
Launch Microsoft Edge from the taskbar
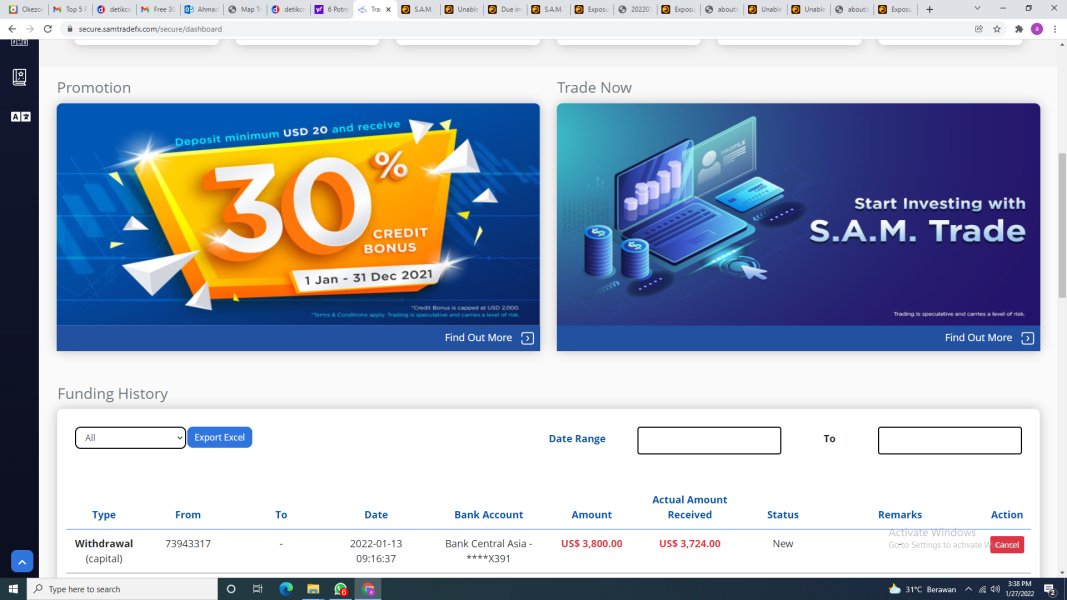tap(286, 589)
